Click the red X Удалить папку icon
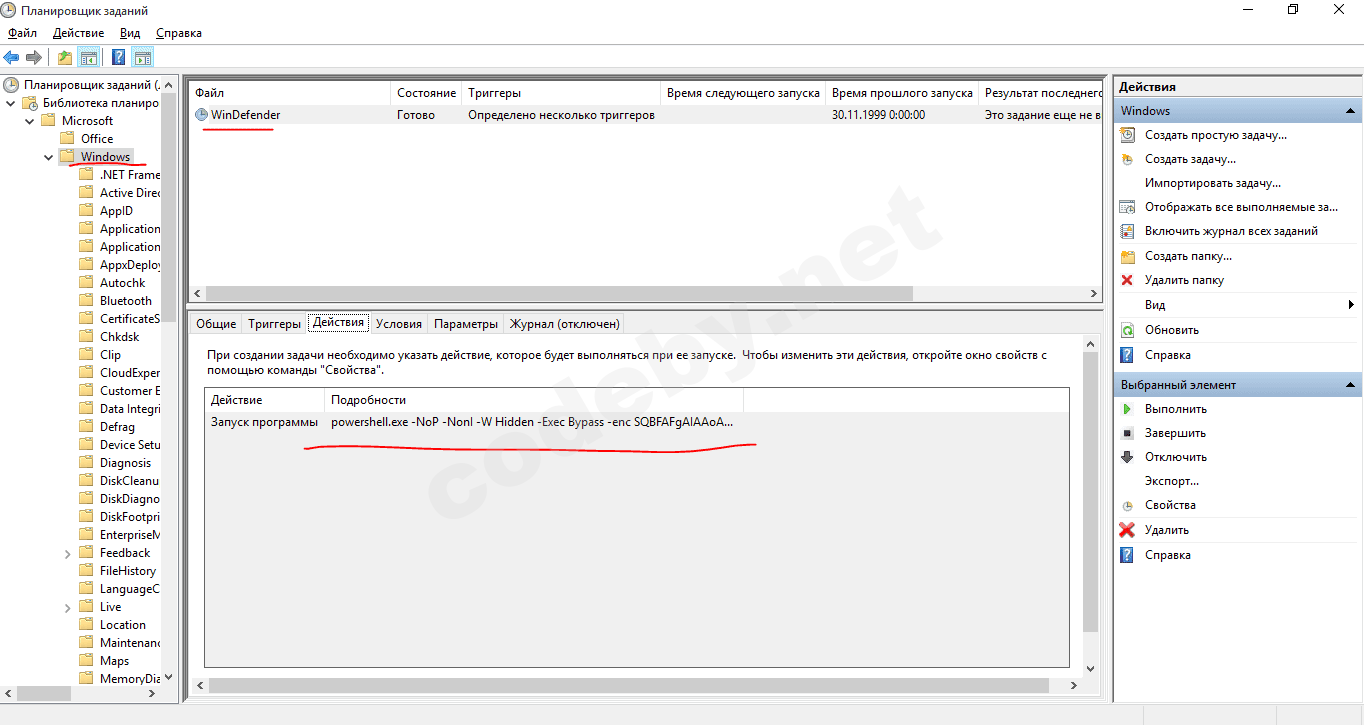The image size is (1364, 725). [1128, 280]
